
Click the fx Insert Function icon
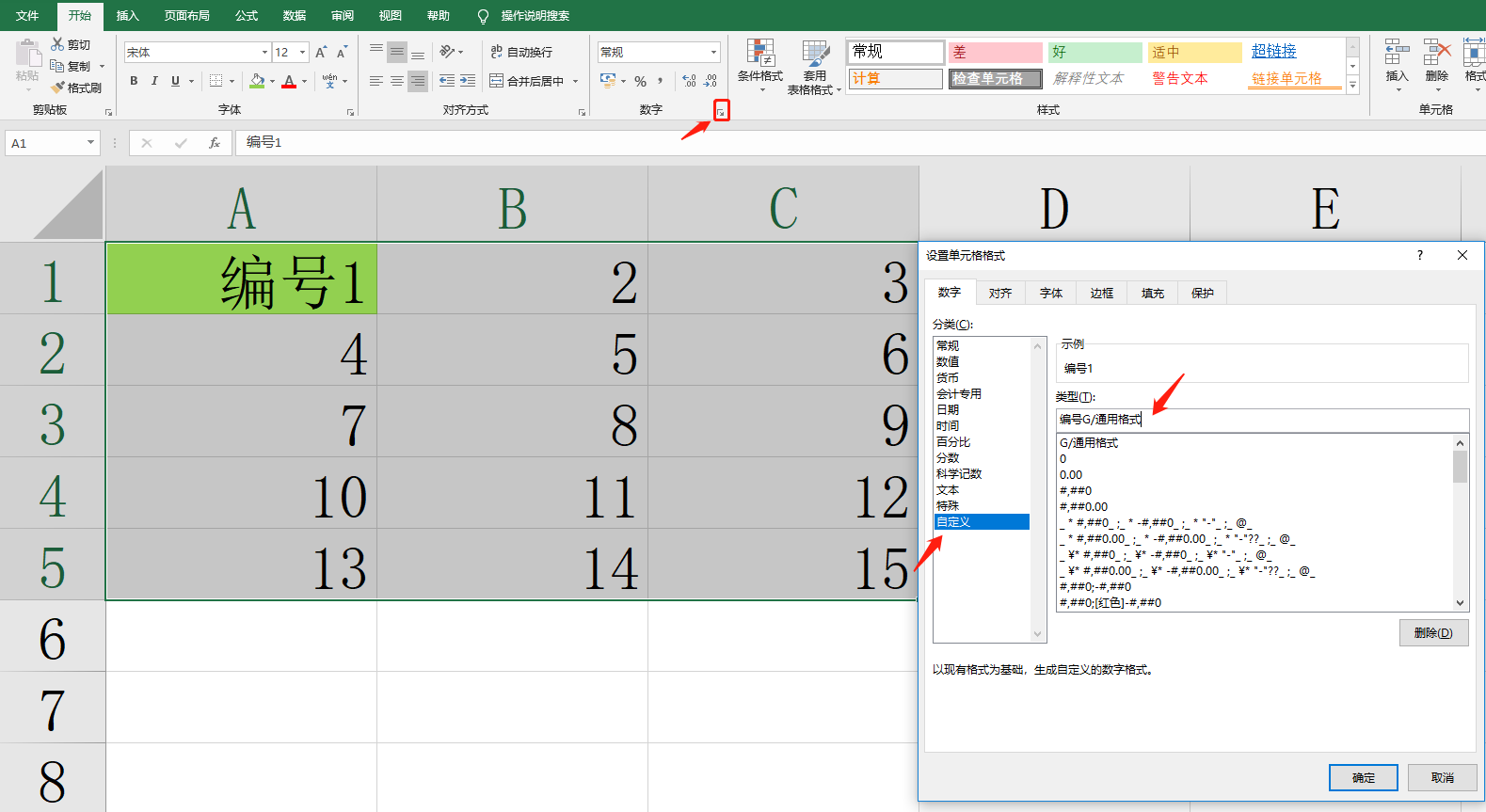(215, 143)
